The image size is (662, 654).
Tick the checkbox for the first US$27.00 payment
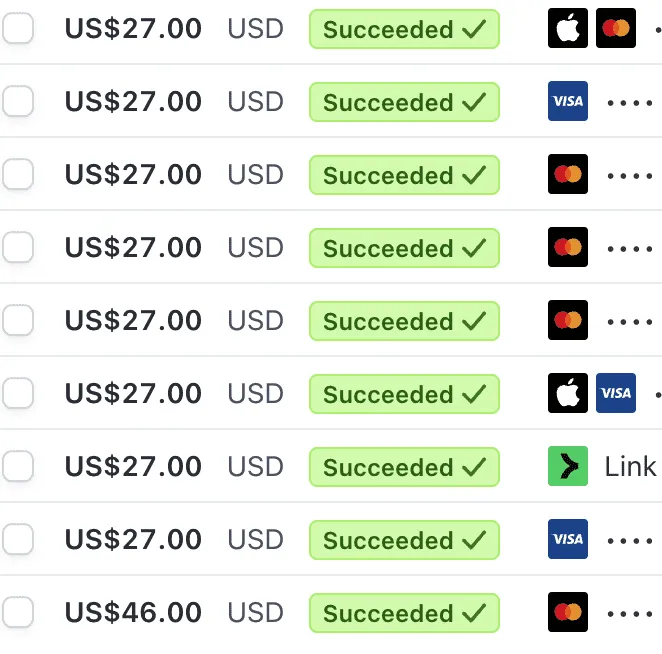pyautogui.click(x=18, y=28)
